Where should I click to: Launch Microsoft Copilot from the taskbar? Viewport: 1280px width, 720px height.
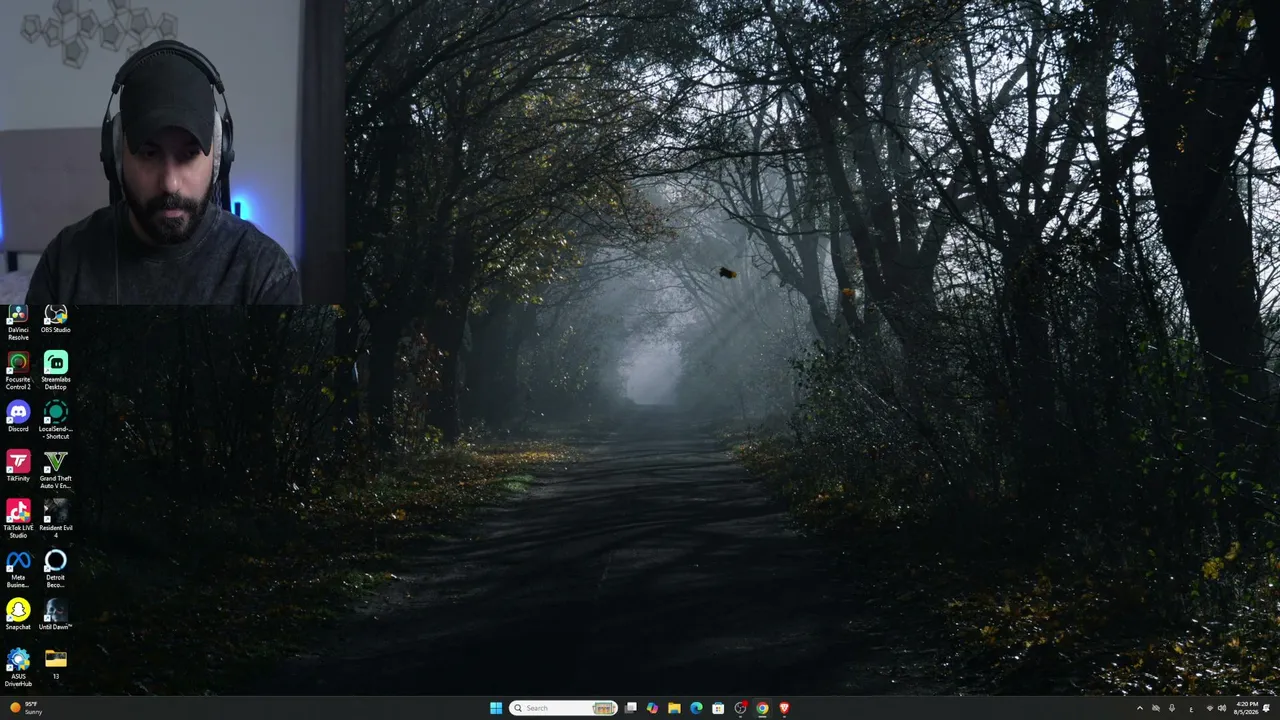(652, 708)
